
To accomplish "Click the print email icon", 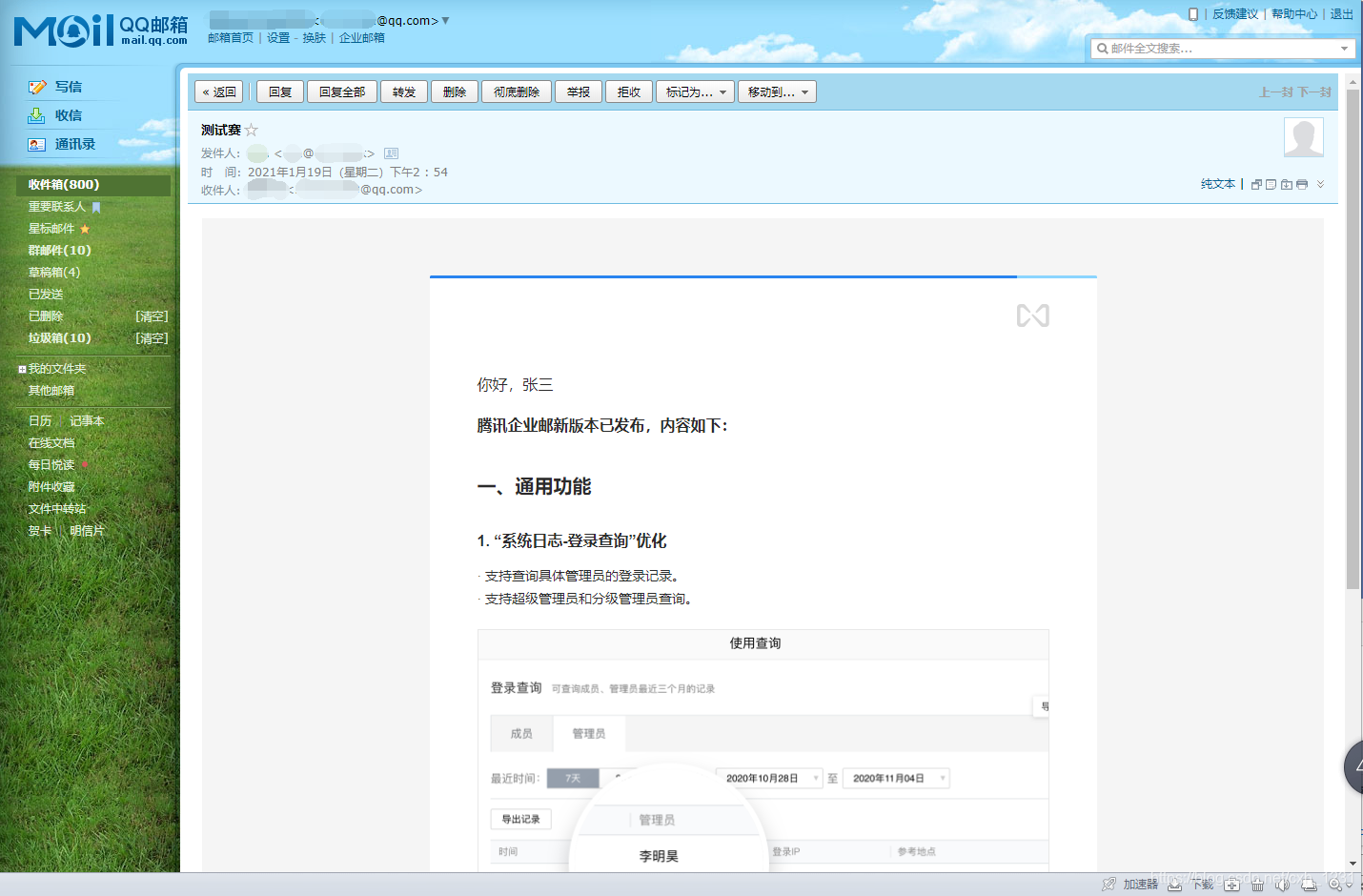I will (x=1302, y=184).
